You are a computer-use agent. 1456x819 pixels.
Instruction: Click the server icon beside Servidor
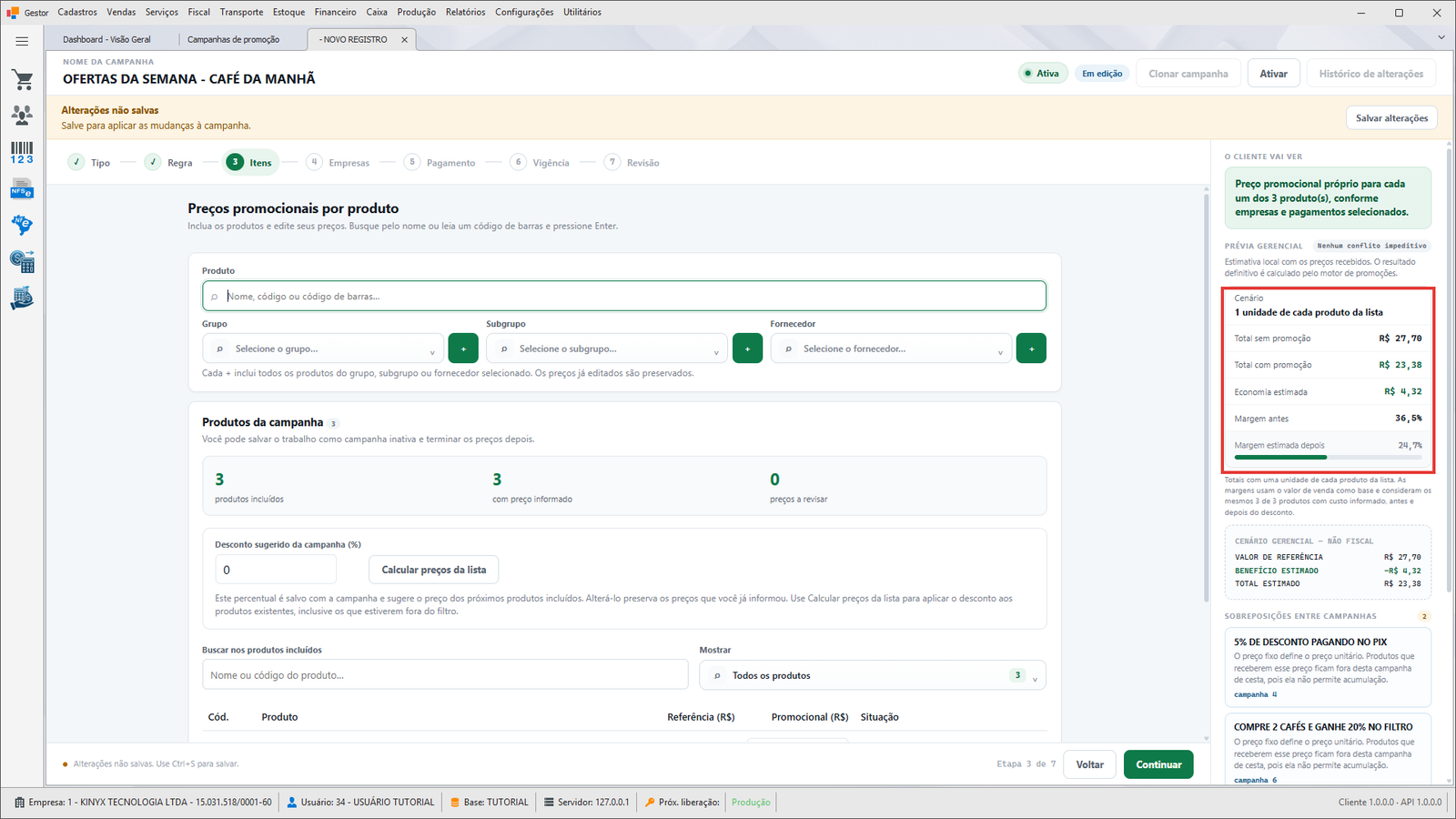click(549, 803)
